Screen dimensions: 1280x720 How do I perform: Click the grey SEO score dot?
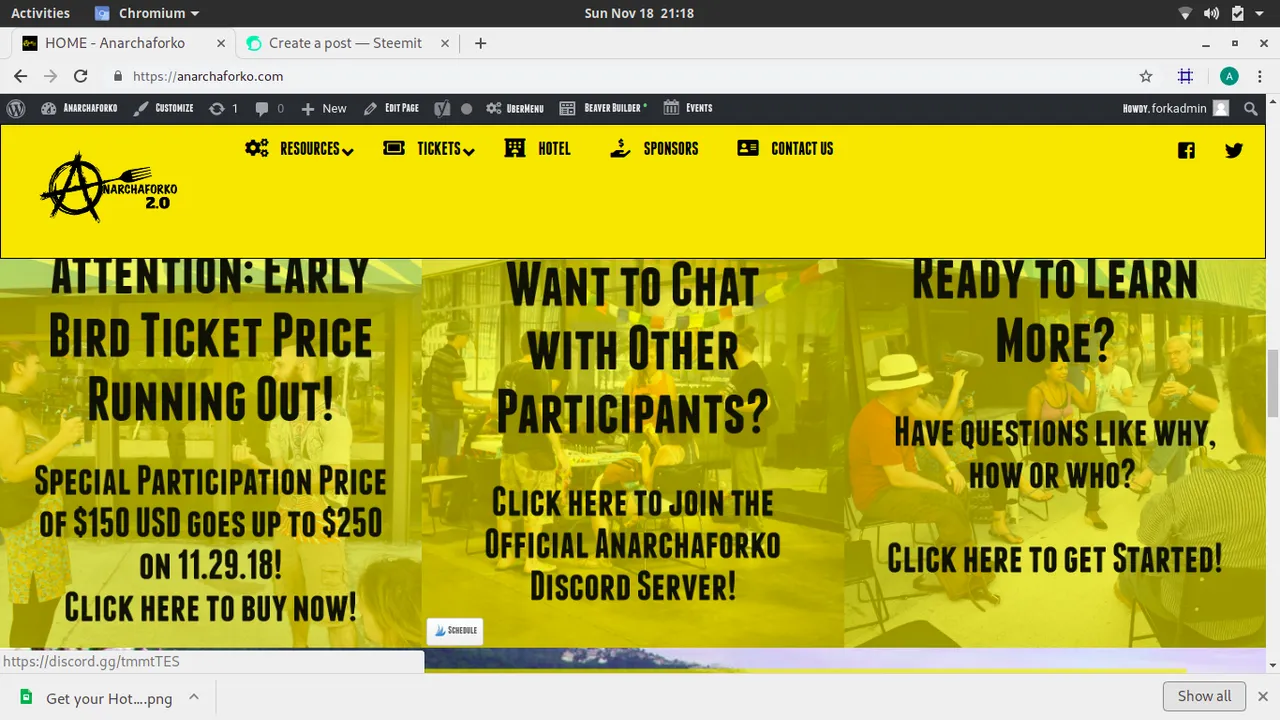pos(466,108)
